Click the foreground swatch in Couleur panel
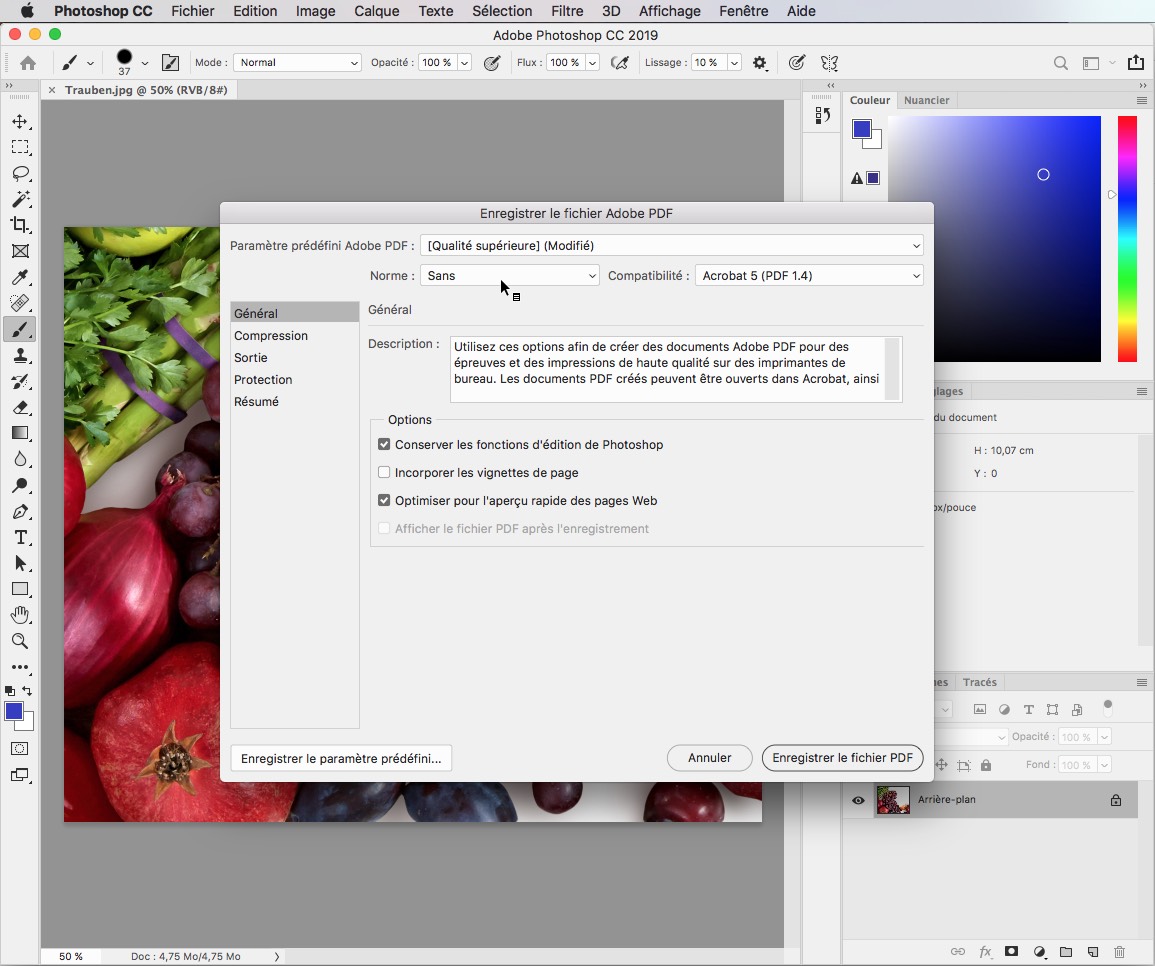 [862, 130]
